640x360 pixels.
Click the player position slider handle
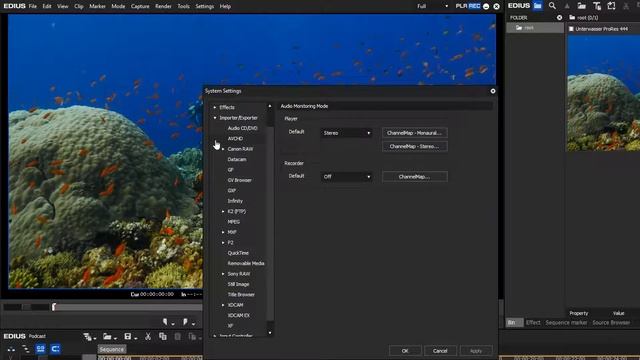coord(54,307)
